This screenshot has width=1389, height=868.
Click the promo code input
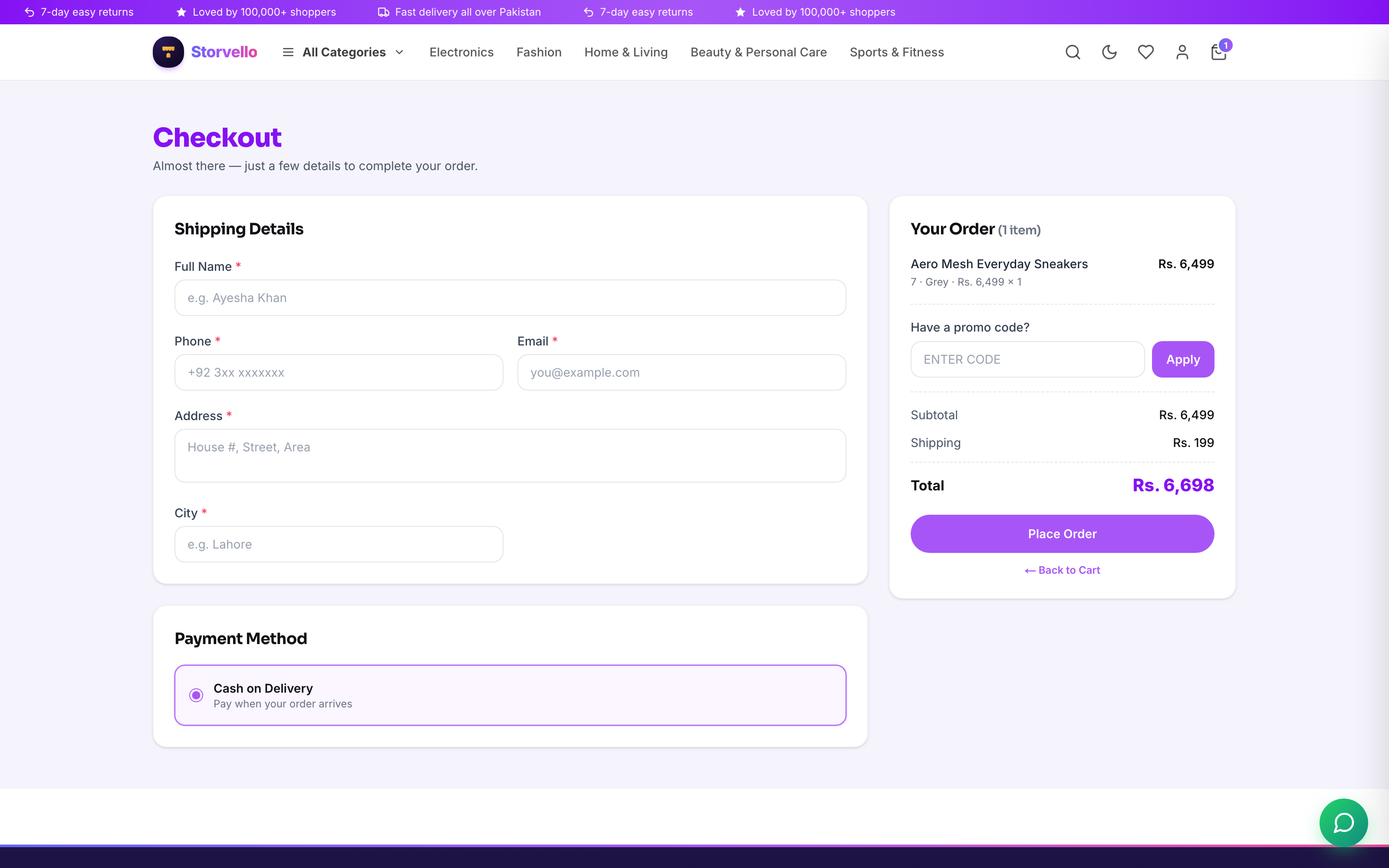1027,359
